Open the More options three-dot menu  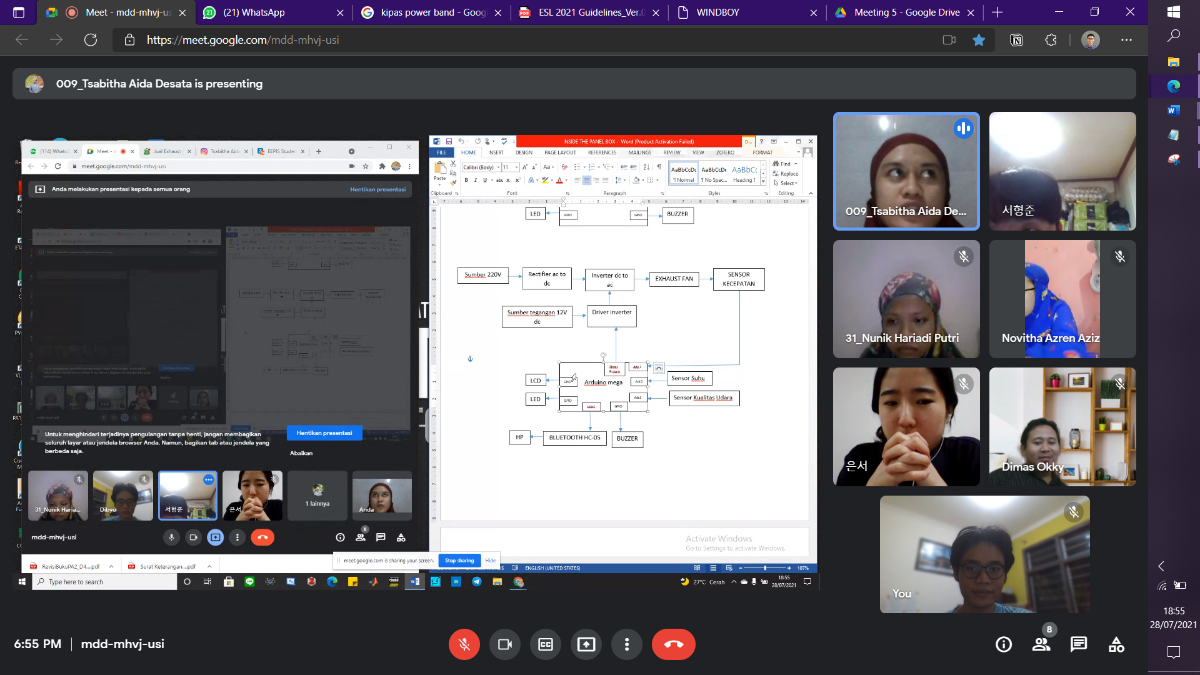627,645
